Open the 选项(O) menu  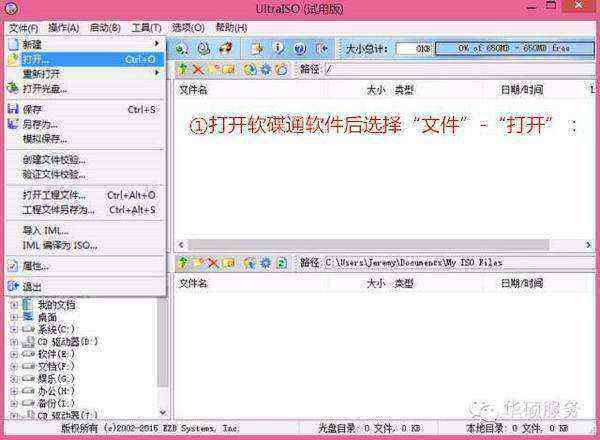point(188,28)
